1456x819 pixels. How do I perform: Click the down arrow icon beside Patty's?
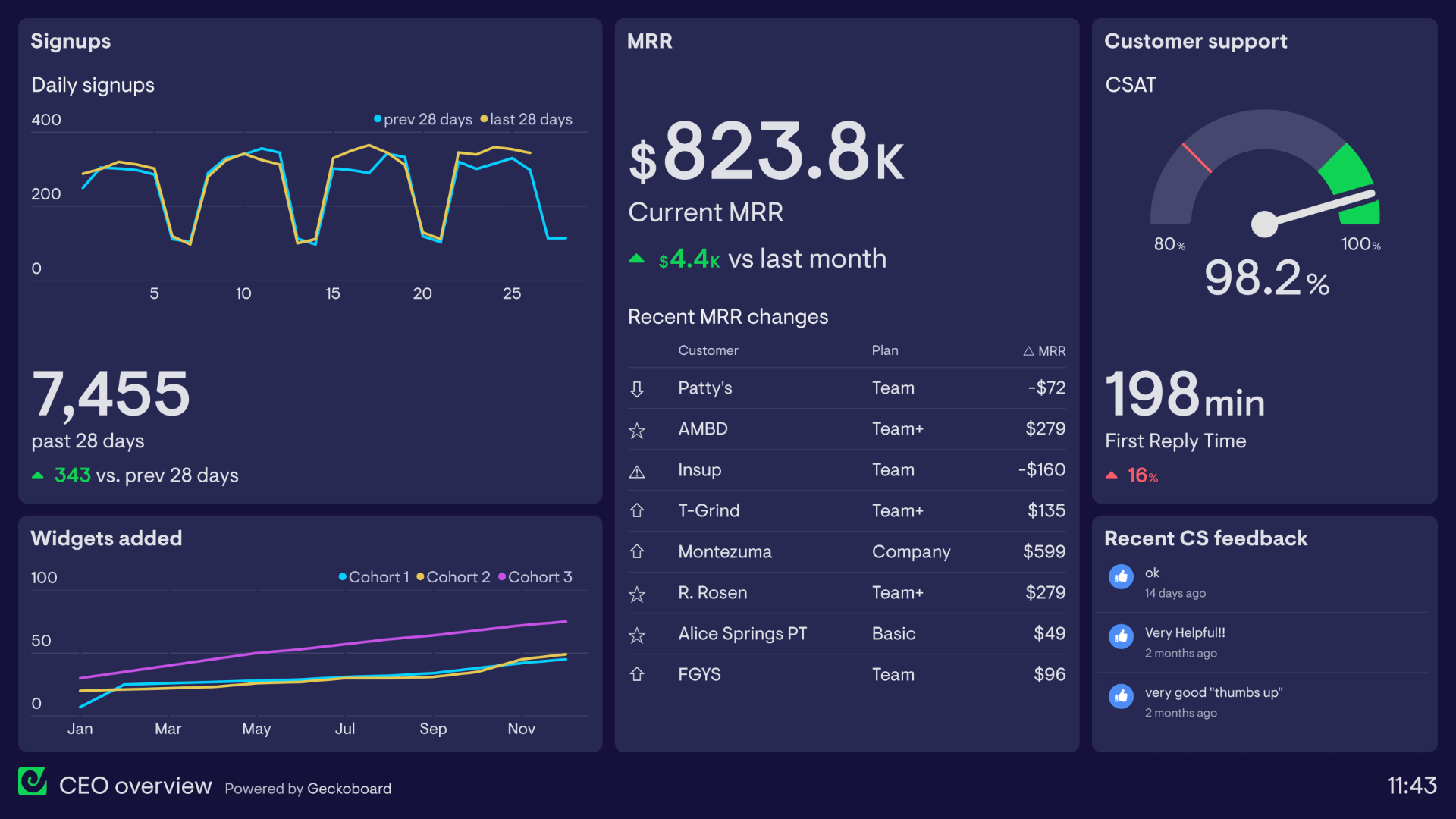(637, 389)
